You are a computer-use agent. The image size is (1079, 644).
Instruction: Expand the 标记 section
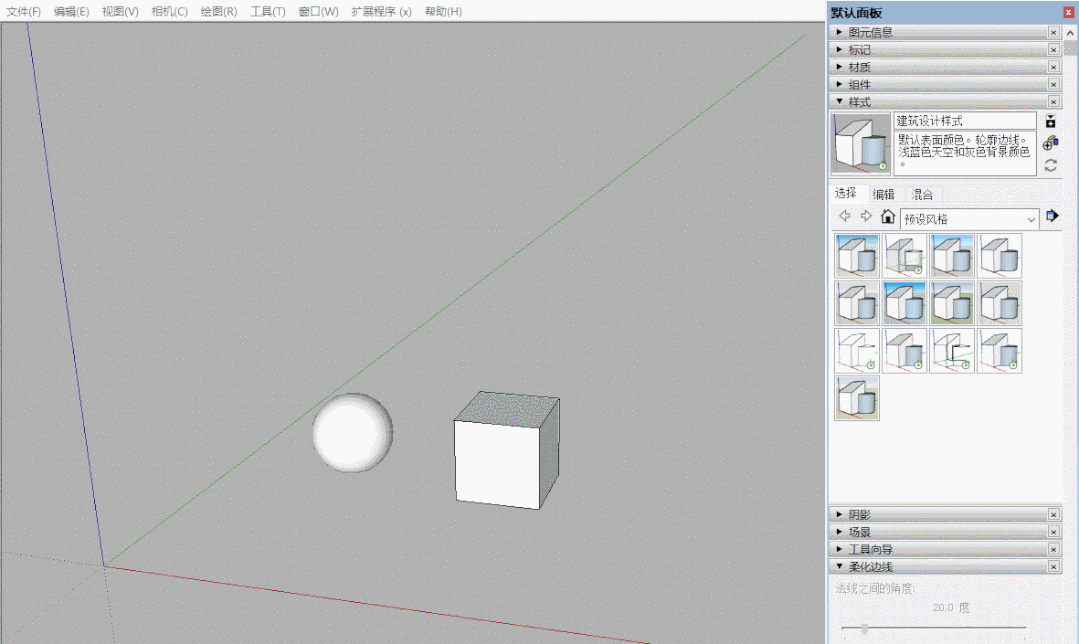click(x=839, y=50)
